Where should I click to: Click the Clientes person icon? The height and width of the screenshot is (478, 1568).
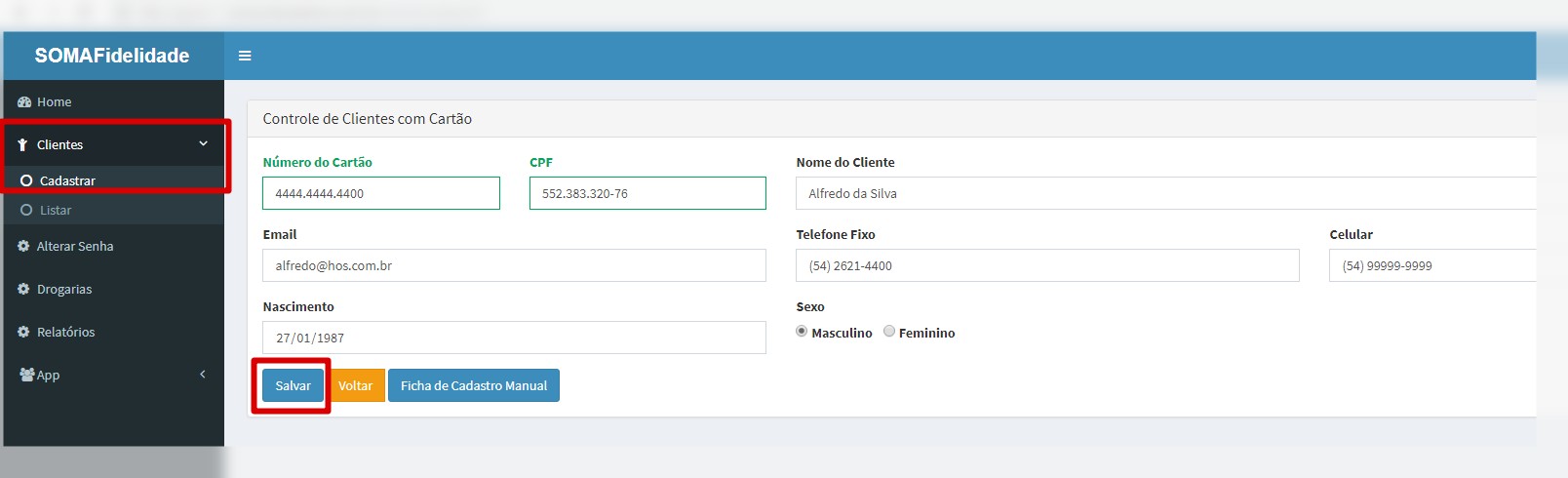click(23, 144)
